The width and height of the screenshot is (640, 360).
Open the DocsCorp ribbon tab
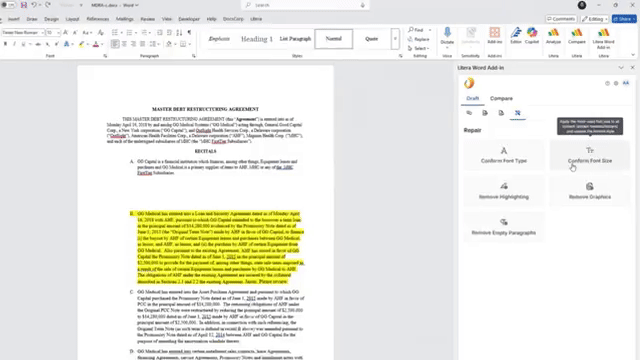233,19
